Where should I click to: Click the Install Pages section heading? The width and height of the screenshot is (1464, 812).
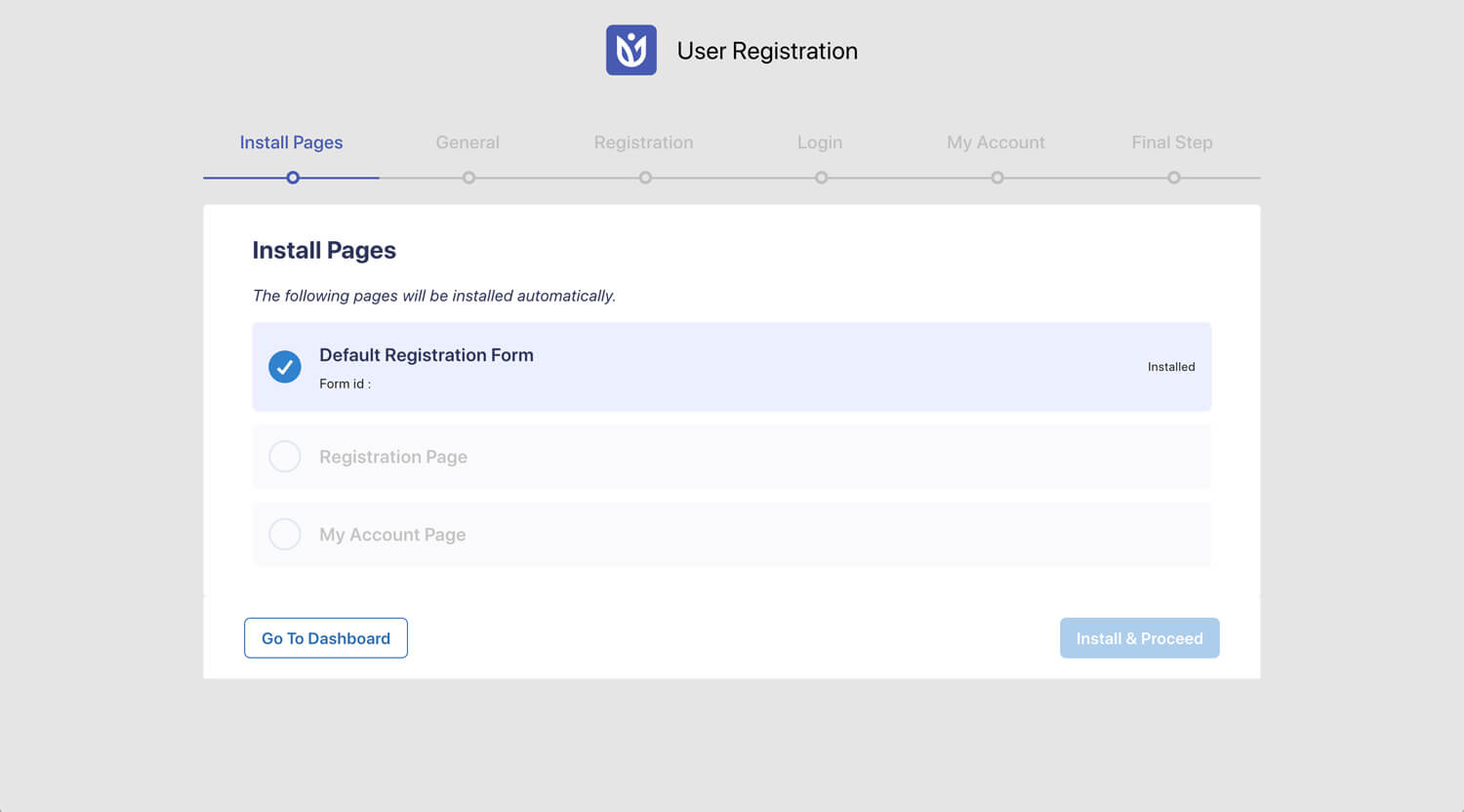[x=324, y=251]
